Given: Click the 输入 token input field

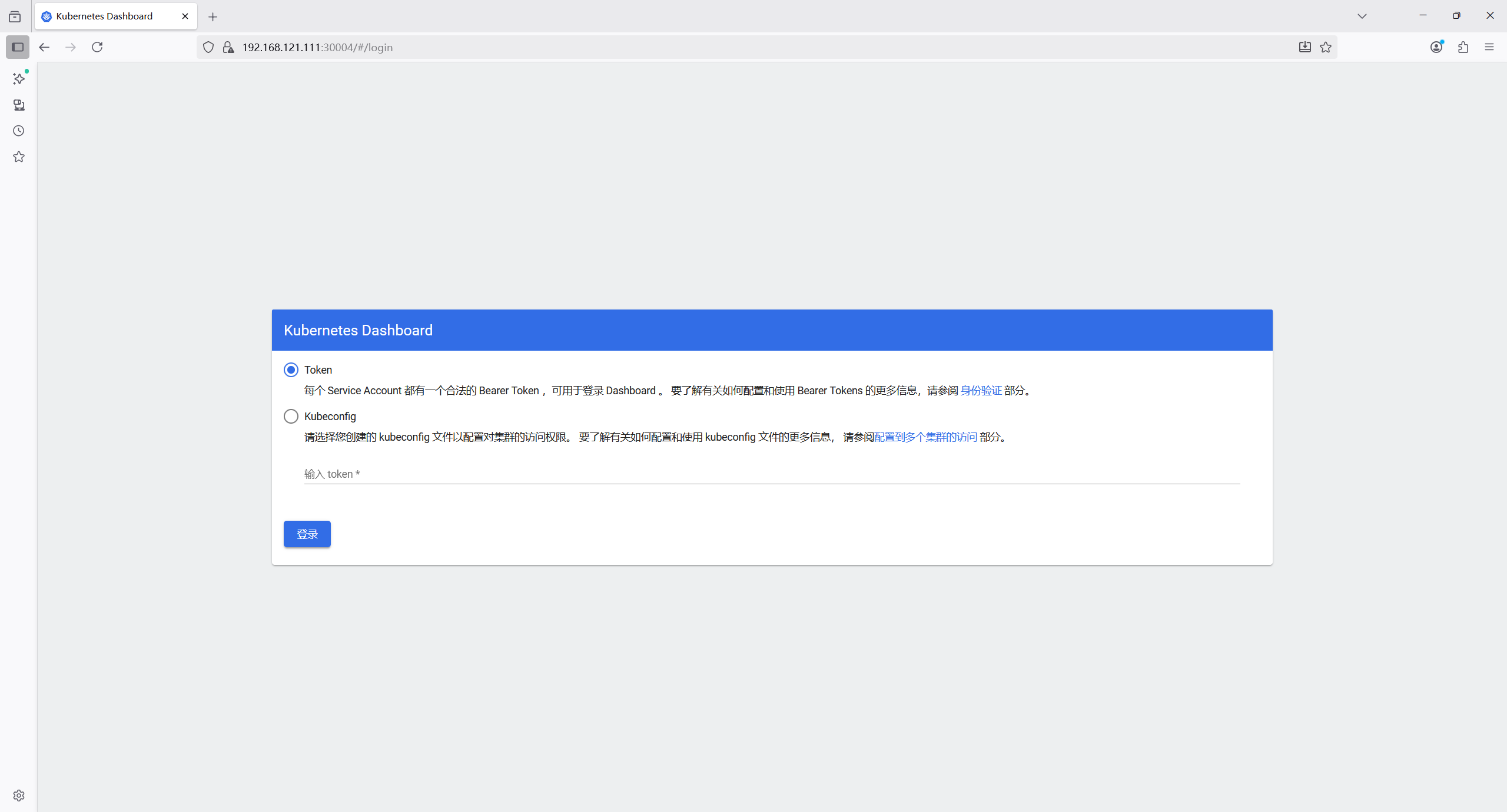Looking at the screenshot, I should click(x=772, y=474).
